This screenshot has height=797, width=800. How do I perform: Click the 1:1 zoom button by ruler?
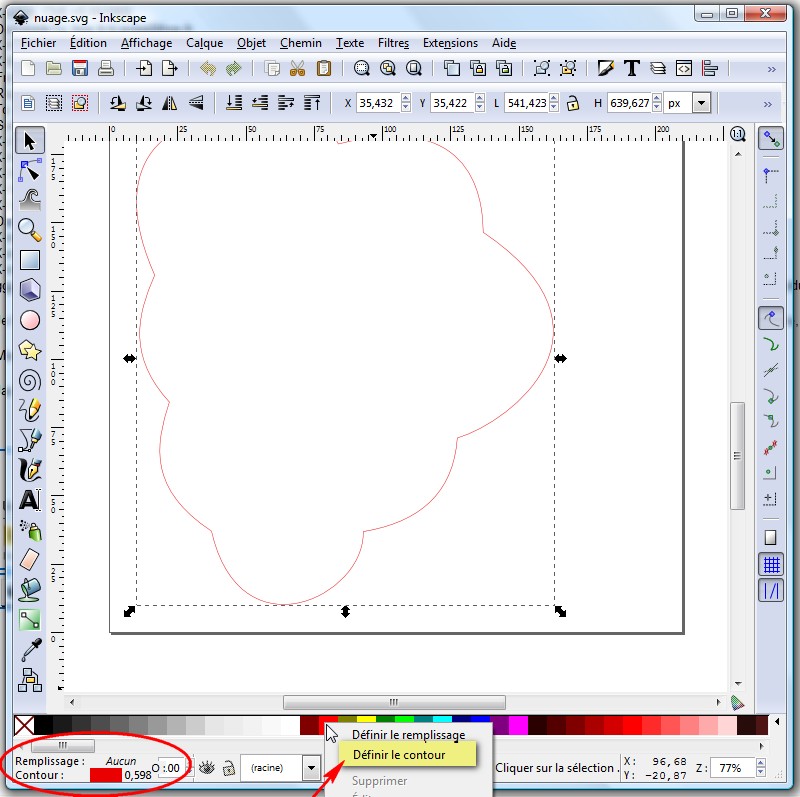coord(738,134)
